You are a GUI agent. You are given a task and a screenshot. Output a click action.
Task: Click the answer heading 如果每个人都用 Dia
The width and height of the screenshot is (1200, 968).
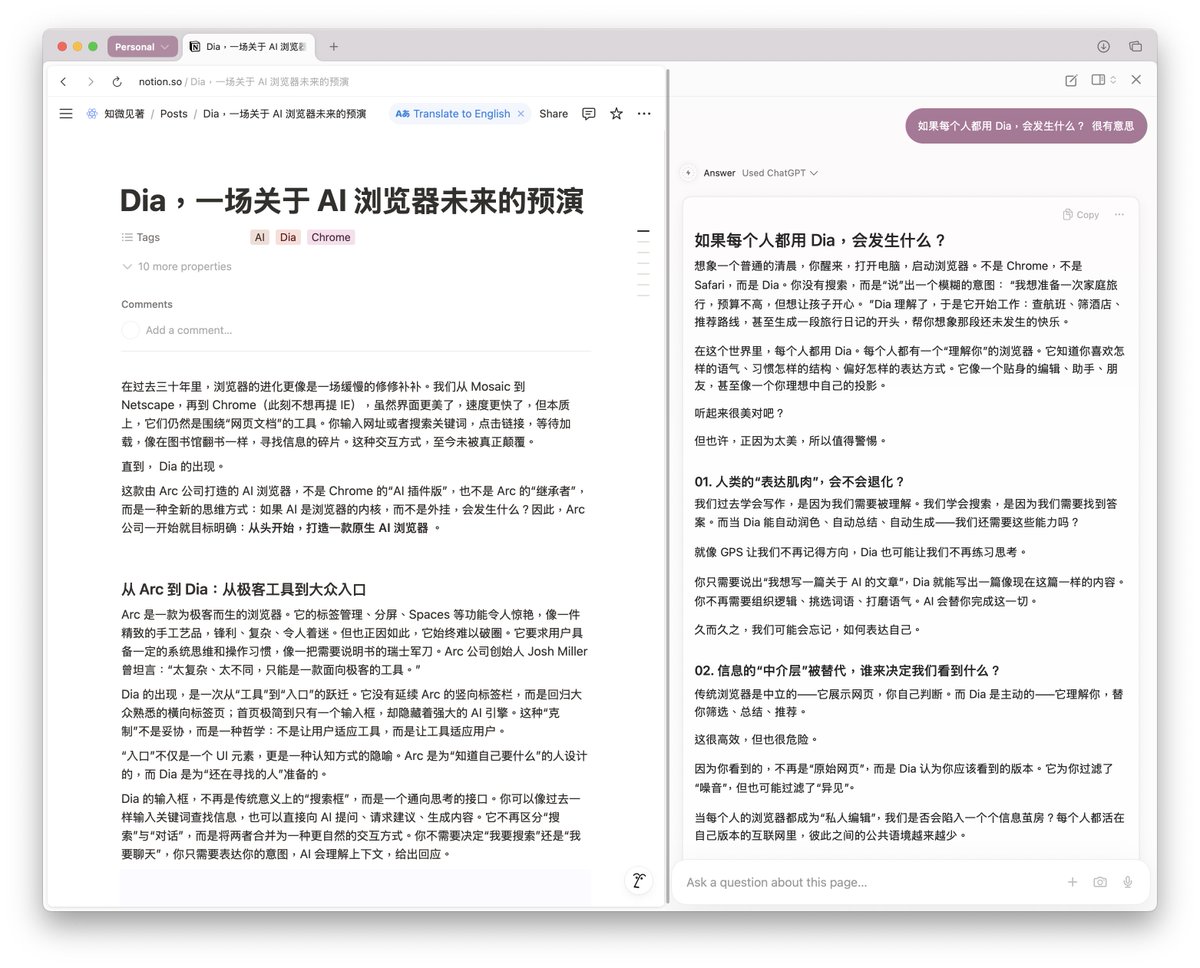click(820, 241)
